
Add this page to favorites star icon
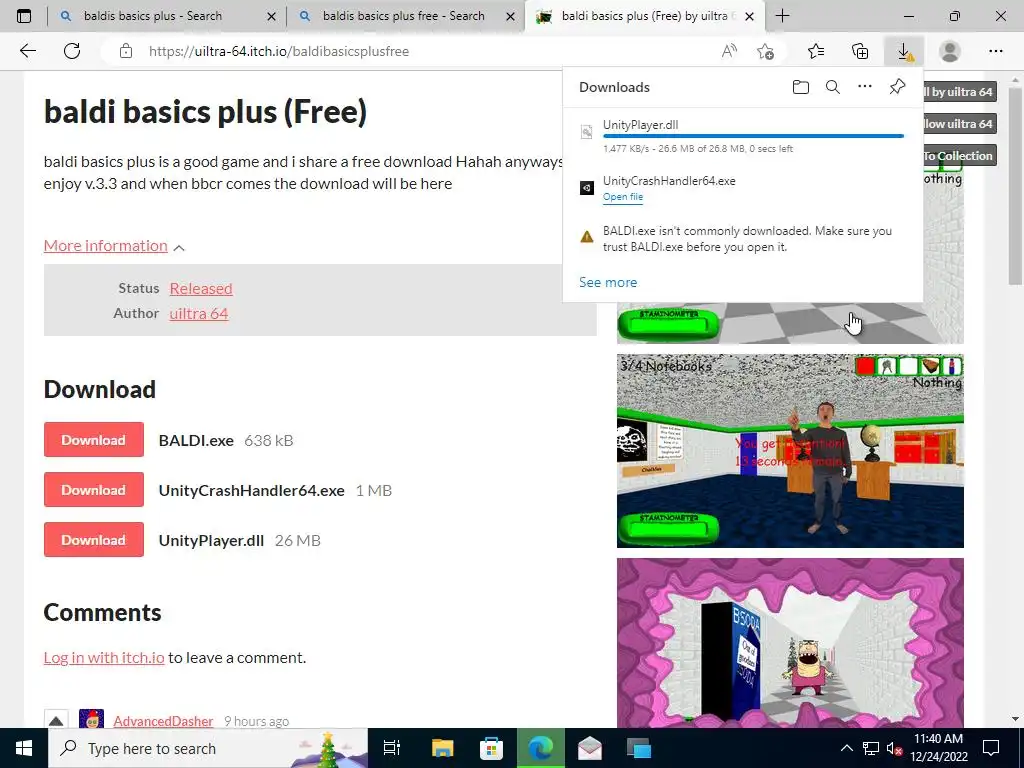coord(765,51)
